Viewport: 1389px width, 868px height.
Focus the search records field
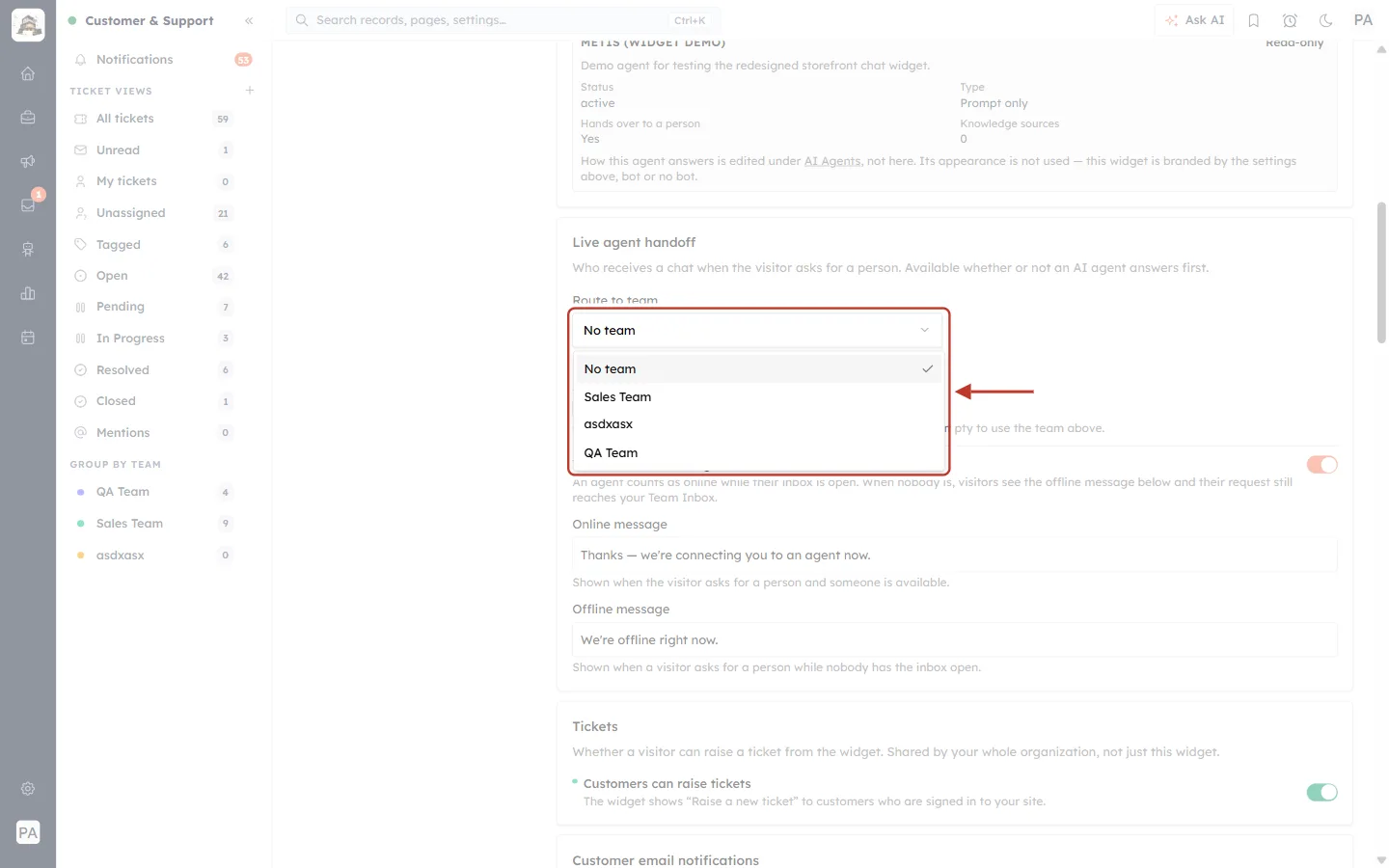[x=503, y=20]
